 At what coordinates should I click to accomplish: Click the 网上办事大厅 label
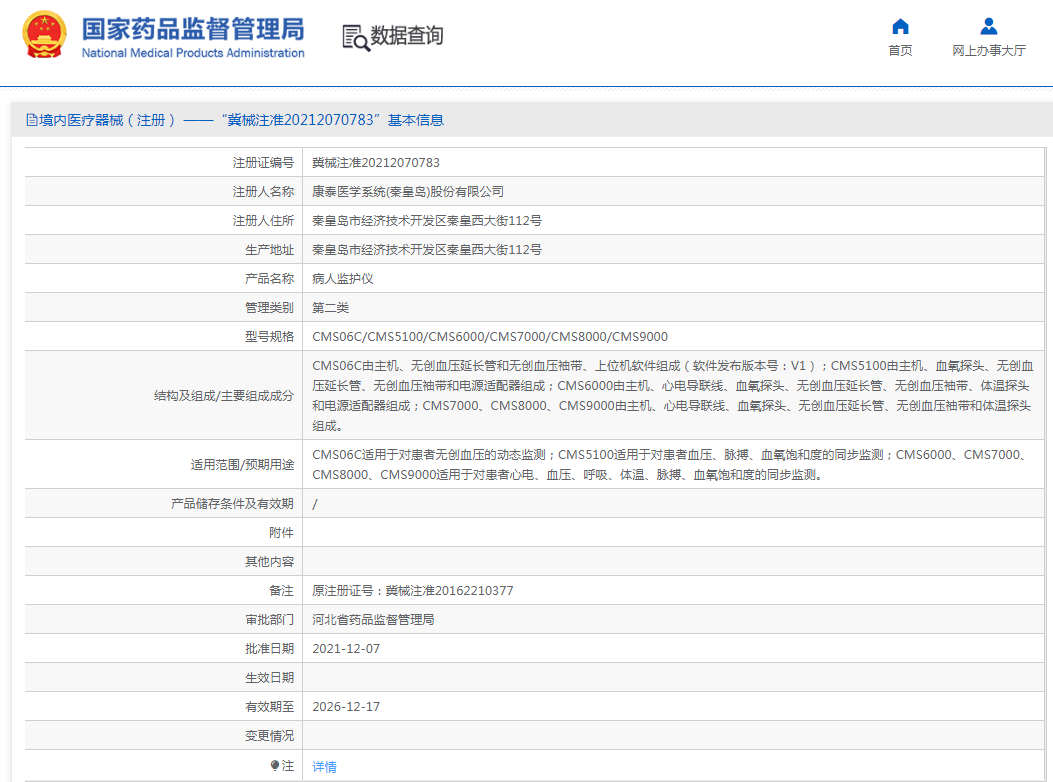(989, 50)
